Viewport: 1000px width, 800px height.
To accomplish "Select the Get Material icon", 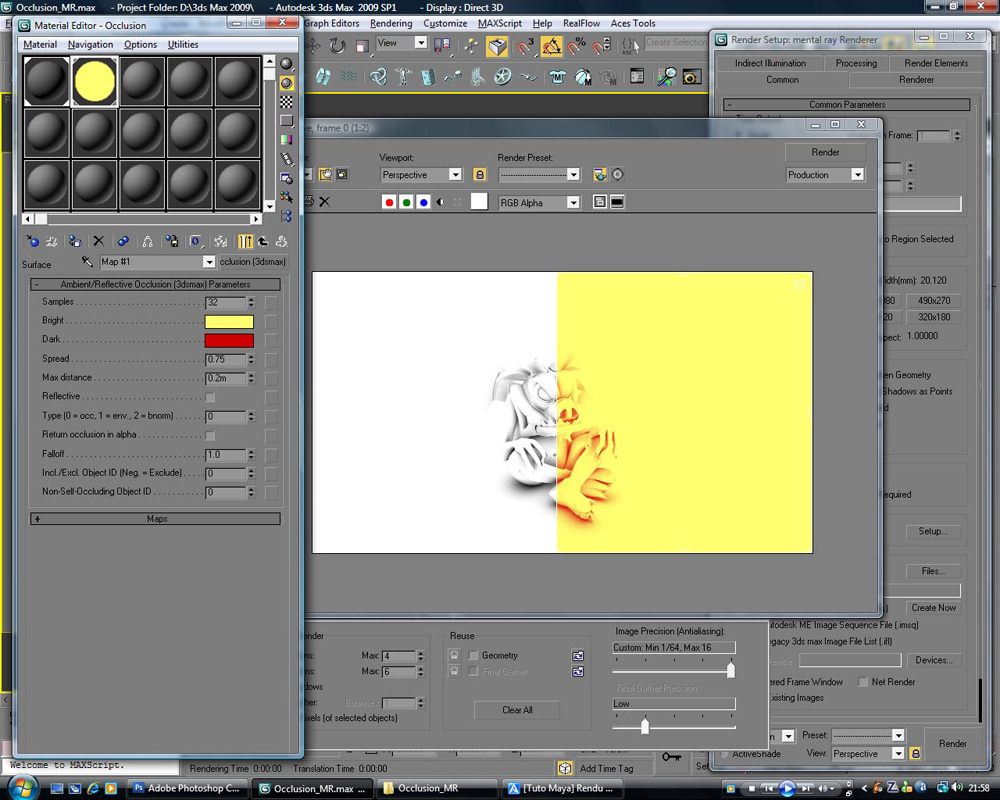I will click(33, 241).
